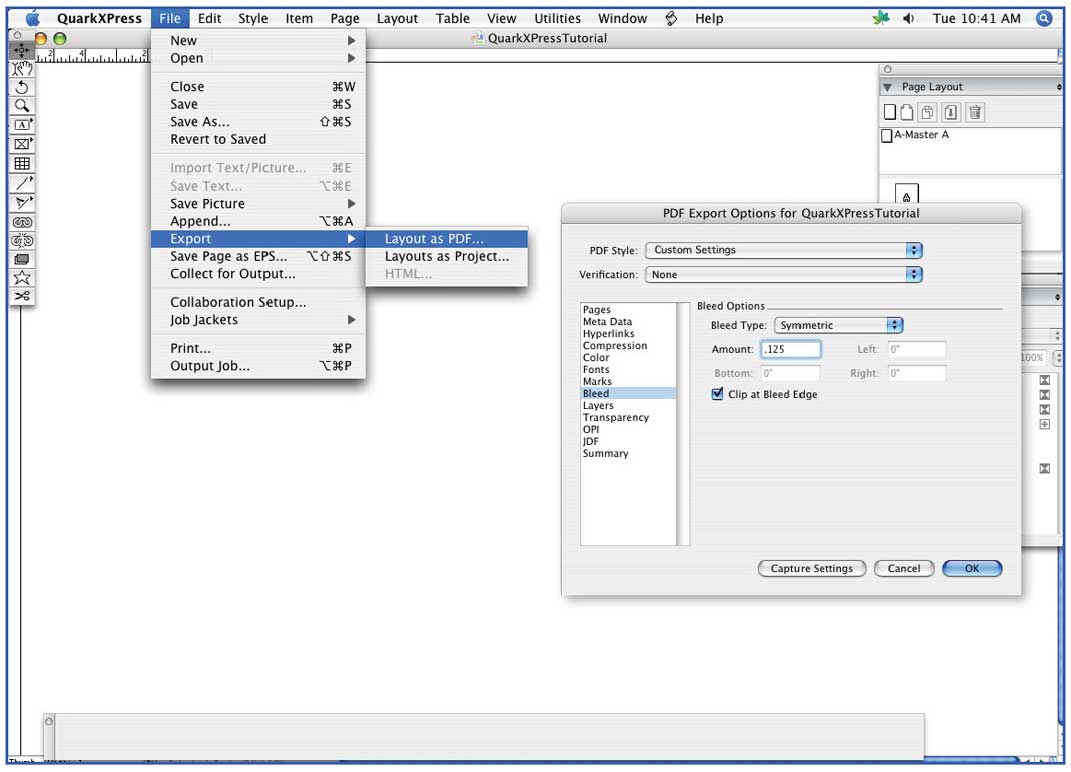Open the Utilities menu
The image size is (1071, 772).
pos(557,18)
